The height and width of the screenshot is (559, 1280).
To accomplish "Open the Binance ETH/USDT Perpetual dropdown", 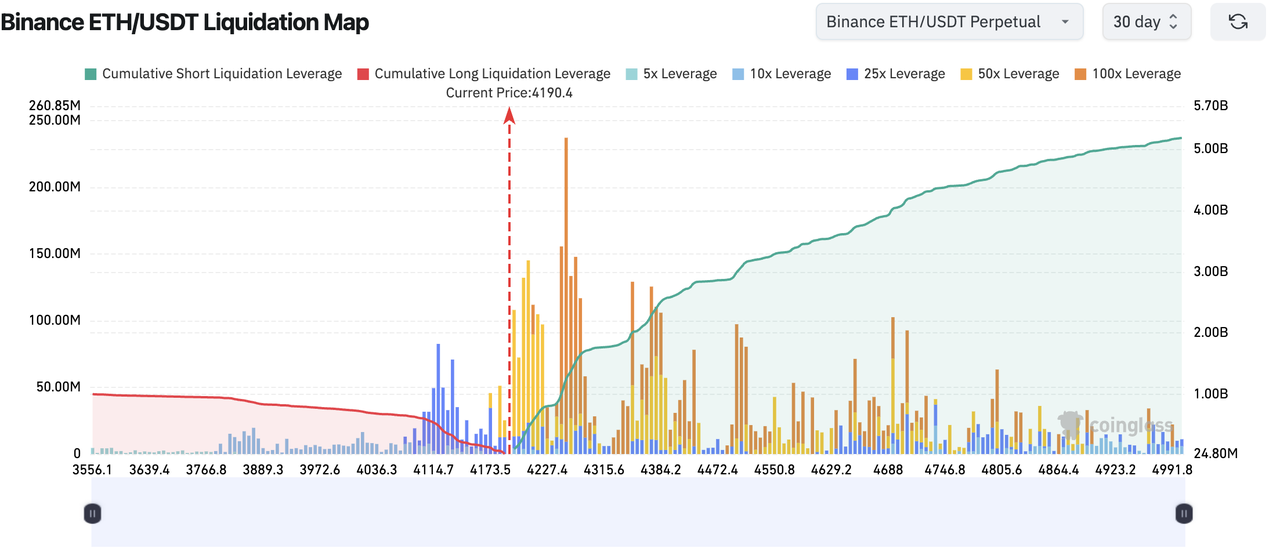I will 948,22.
